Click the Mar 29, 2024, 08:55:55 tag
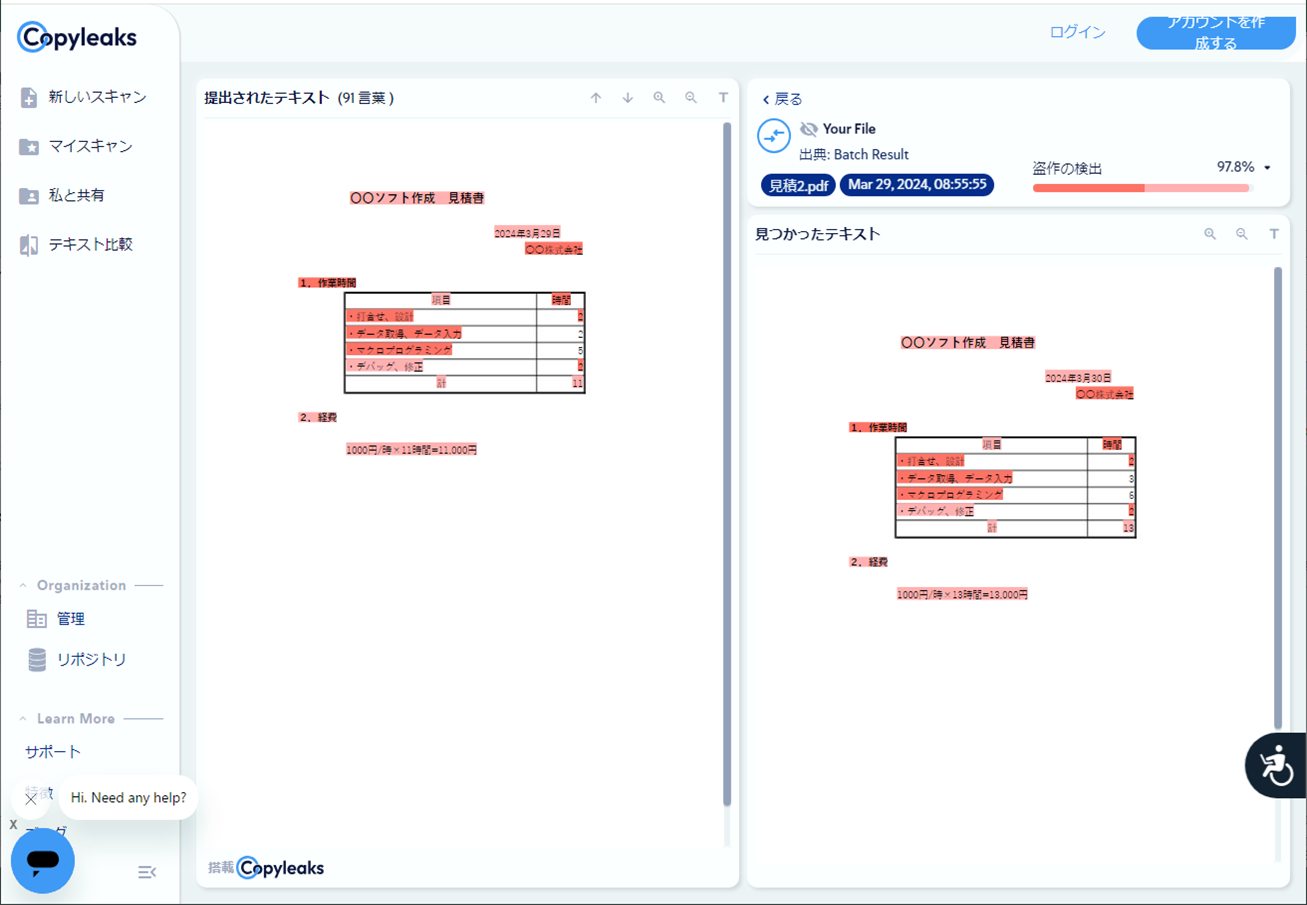 [x=917, y=185]
